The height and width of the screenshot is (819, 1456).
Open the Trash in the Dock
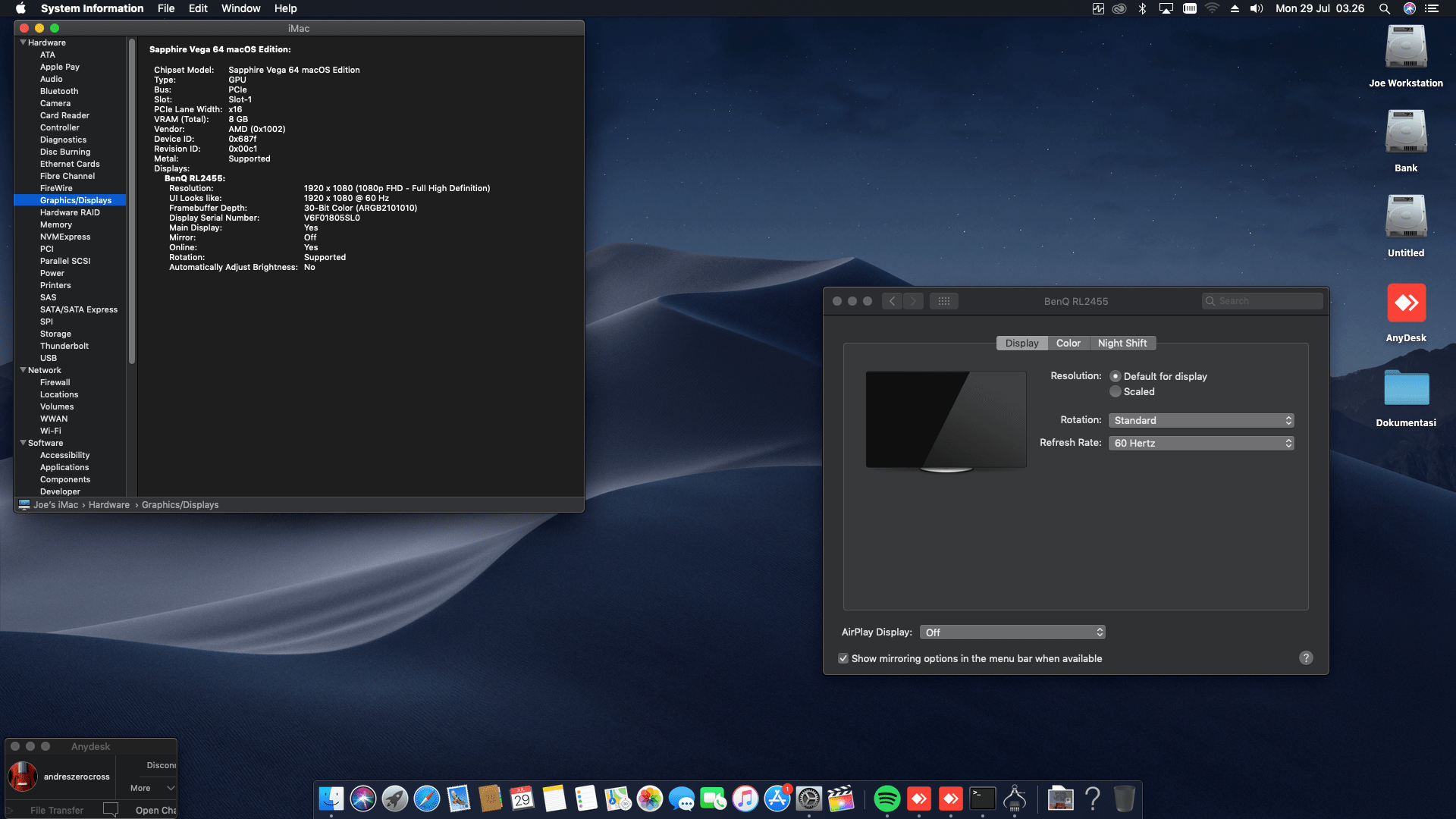tap(1125, 799)
